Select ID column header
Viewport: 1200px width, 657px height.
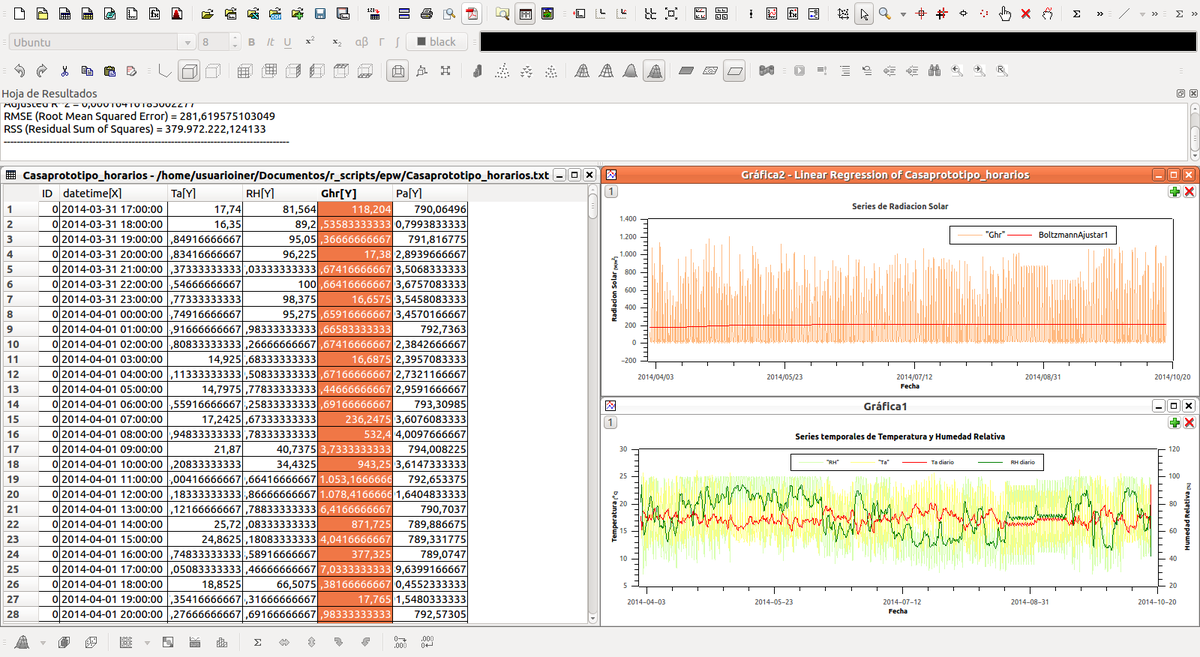pyautogui.click(x=46, y=193)
